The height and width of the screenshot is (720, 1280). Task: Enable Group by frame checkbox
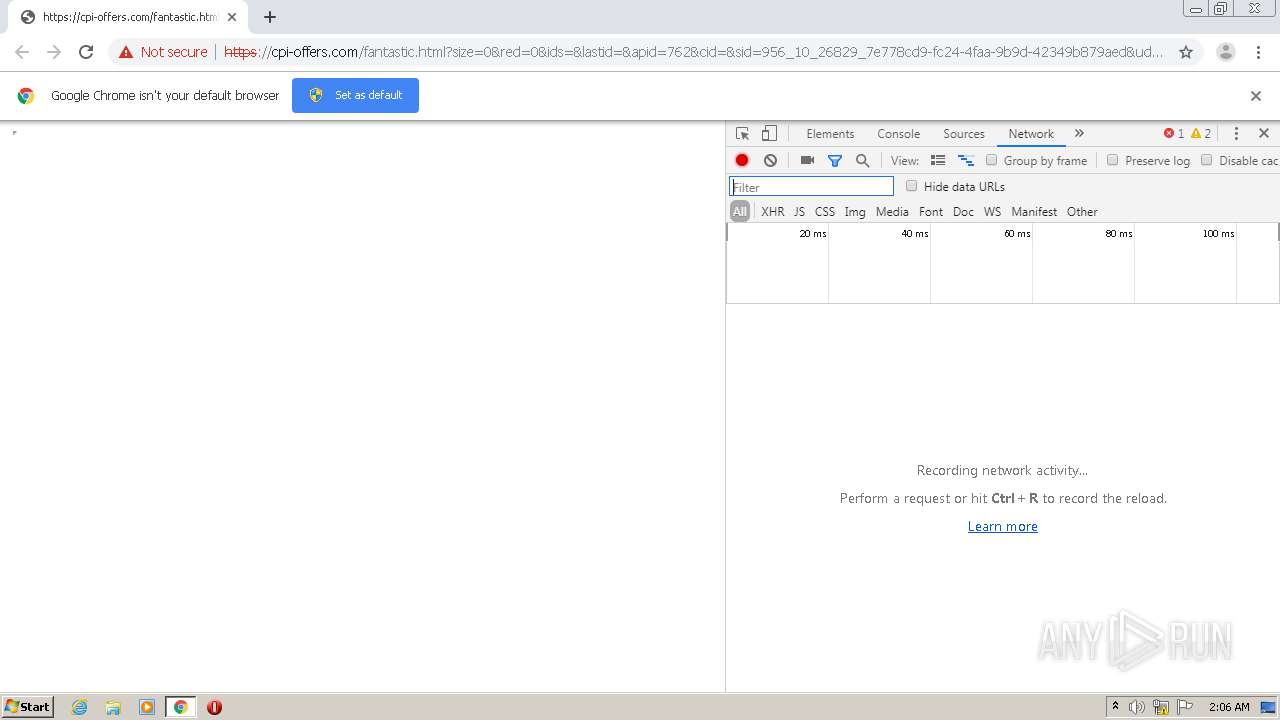tap(992, 160)
